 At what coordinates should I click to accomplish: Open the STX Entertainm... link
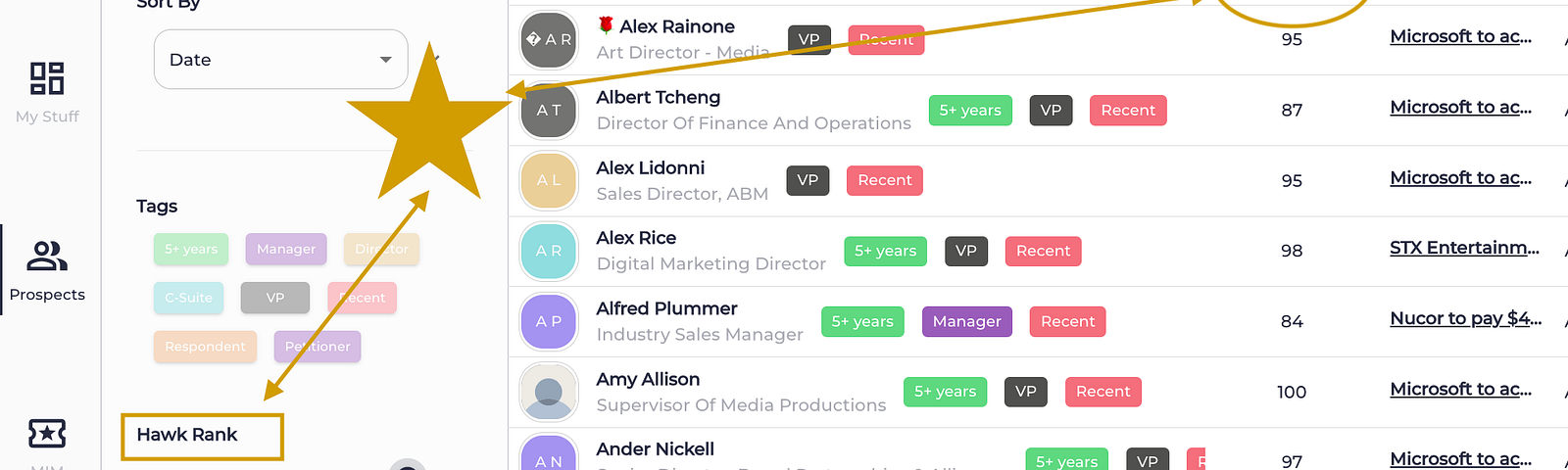[x=1464, y=248]
